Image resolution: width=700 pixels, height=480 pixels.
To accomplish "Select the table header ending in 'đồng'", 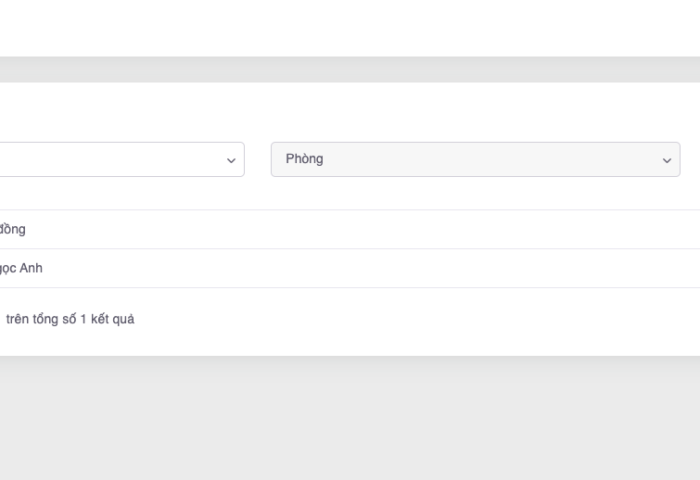I will (x=13, y=229).
